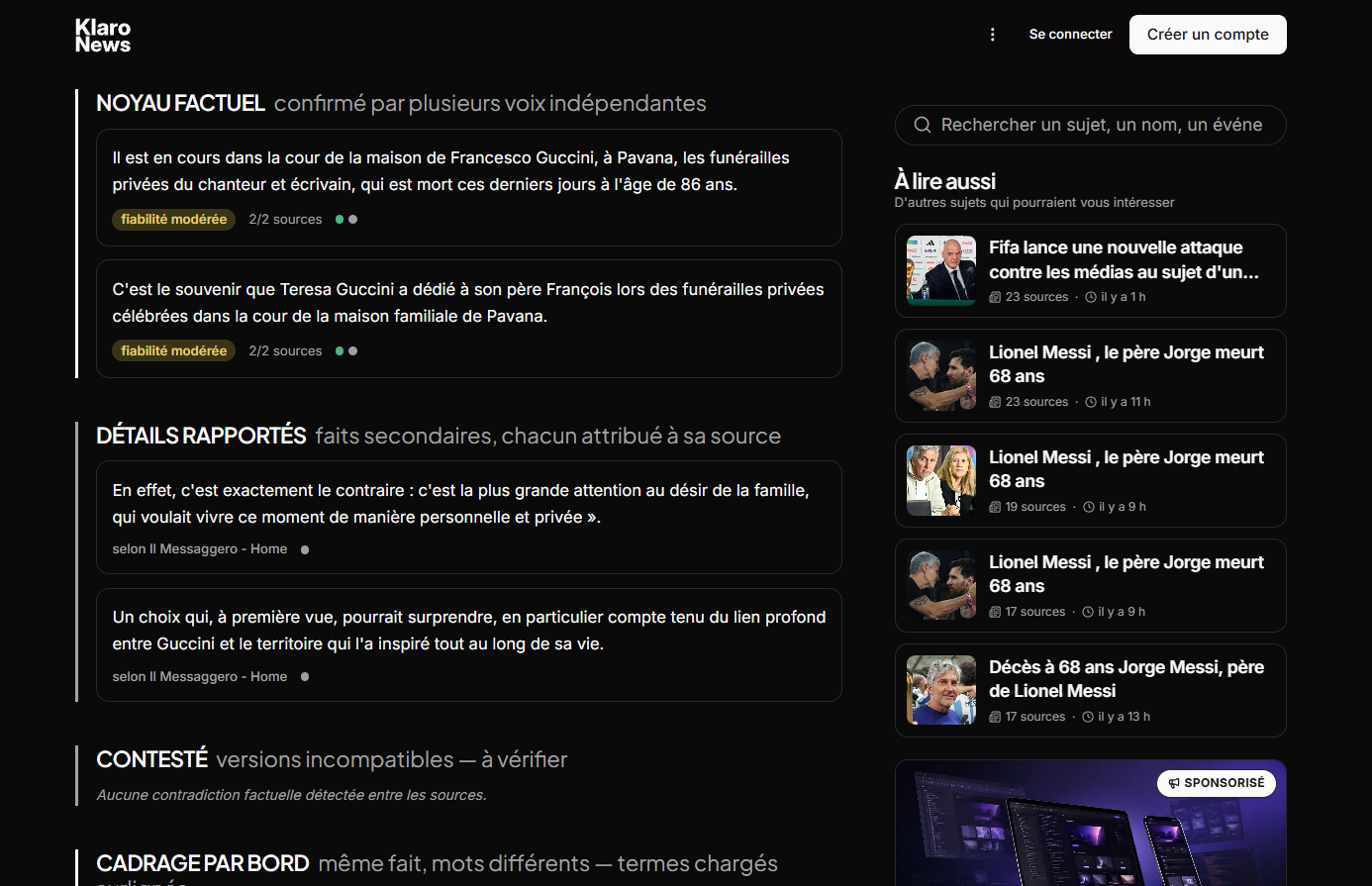
Task: Click the "À lire aussi" sidebar heading
Action: [944, 181]
